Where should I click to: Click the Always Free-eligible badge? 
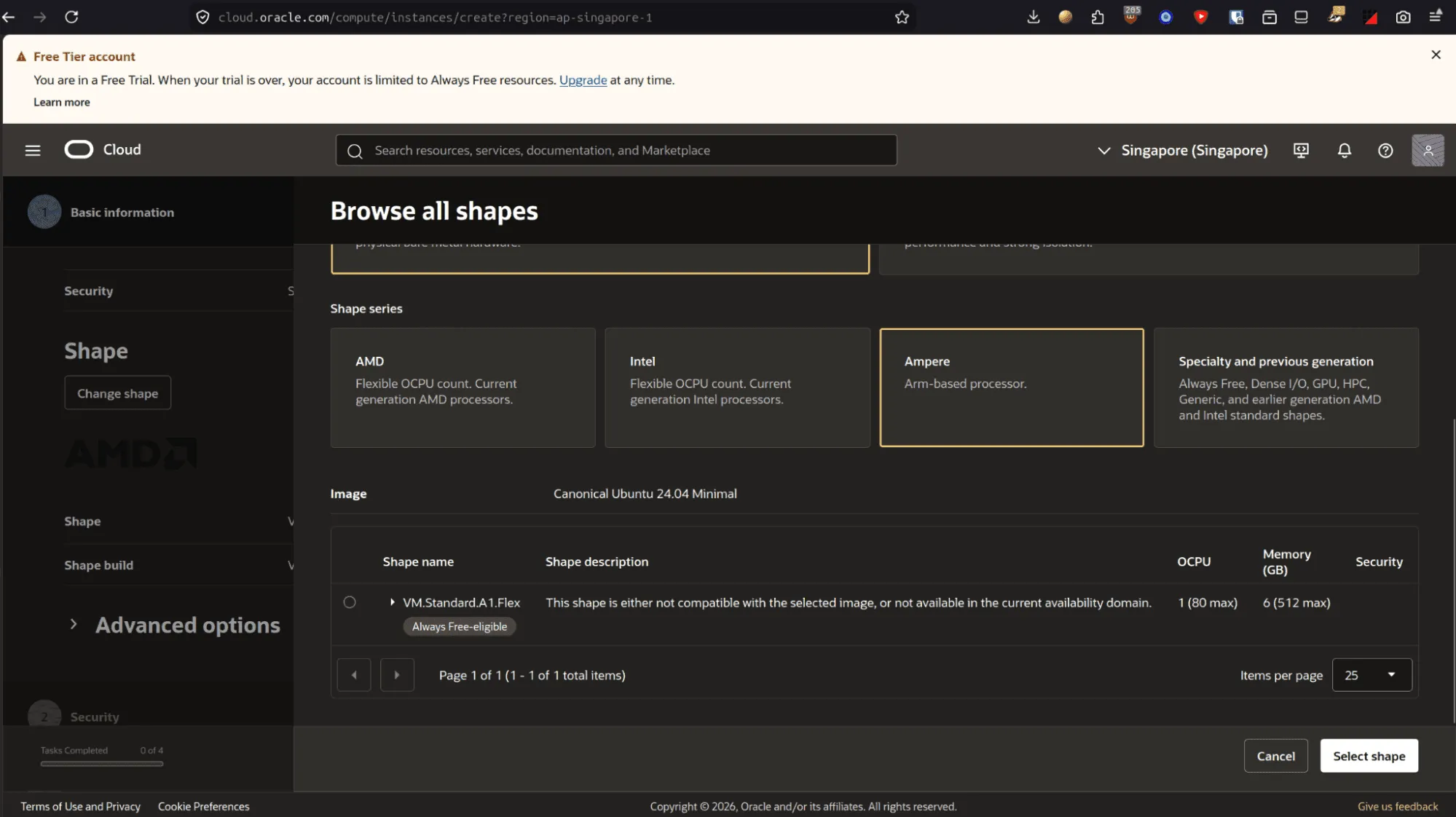pyautogui.click(x=460, y=626)
